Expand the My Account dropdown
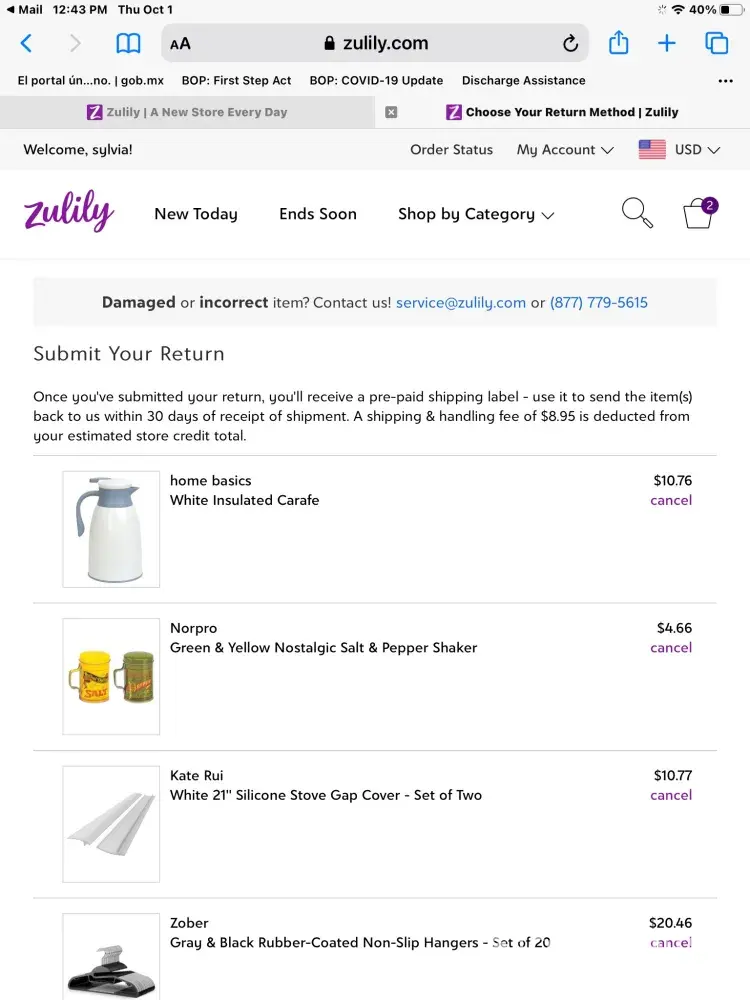This screenshot has width=750, height=1000. click(564, 150)
